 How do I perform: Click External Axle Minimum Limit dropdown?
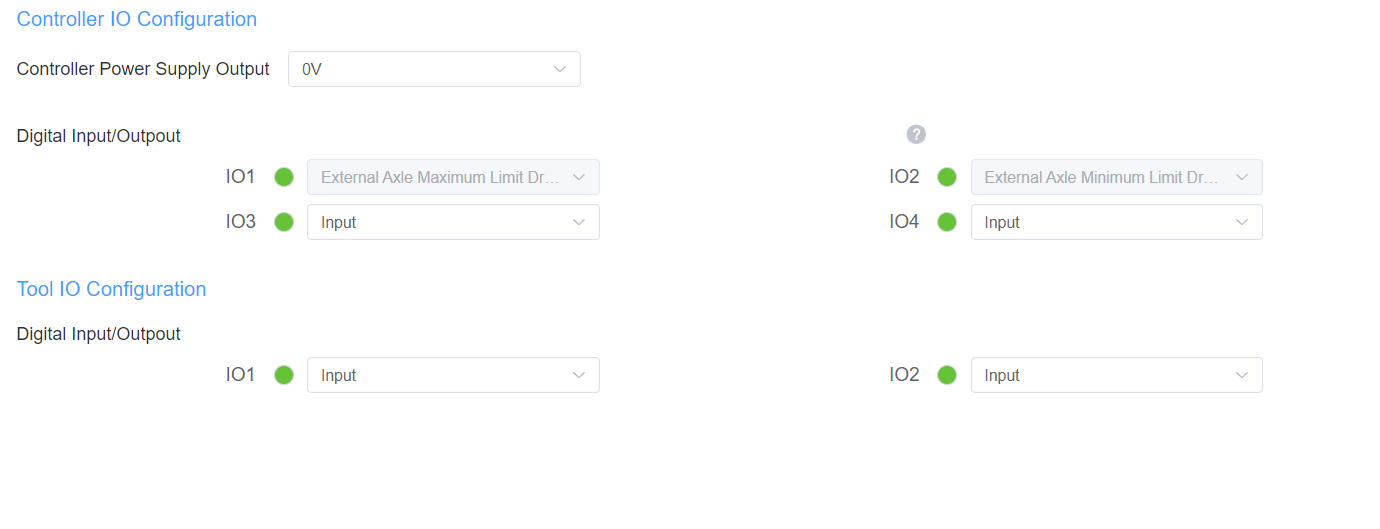tap(1115, 177)
